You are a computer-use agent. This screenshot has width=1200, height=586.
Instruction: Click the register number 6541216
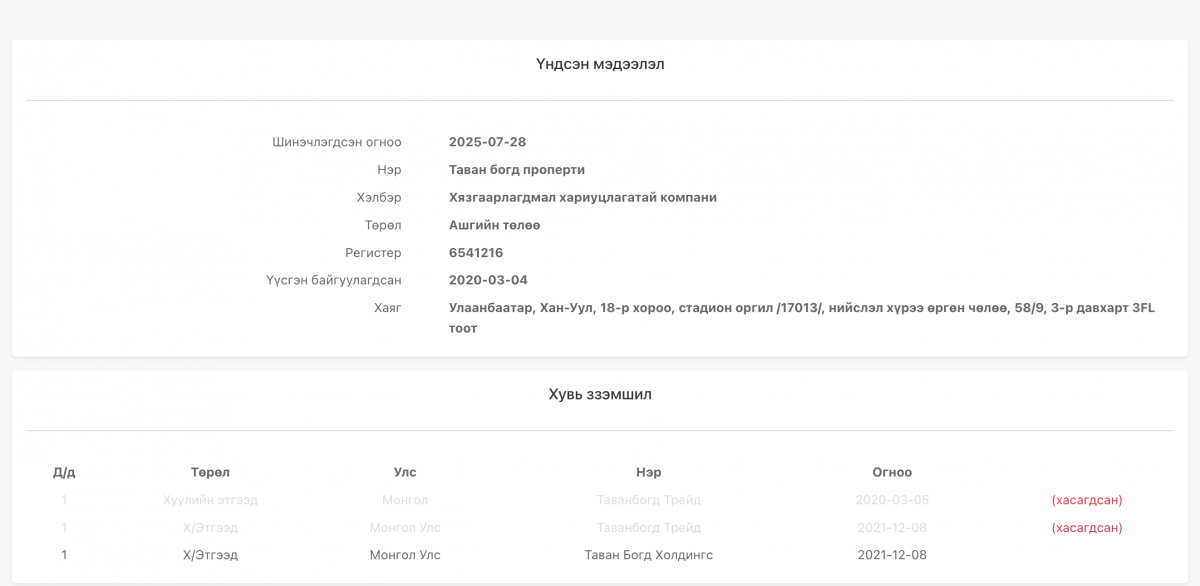coord(476,253)
